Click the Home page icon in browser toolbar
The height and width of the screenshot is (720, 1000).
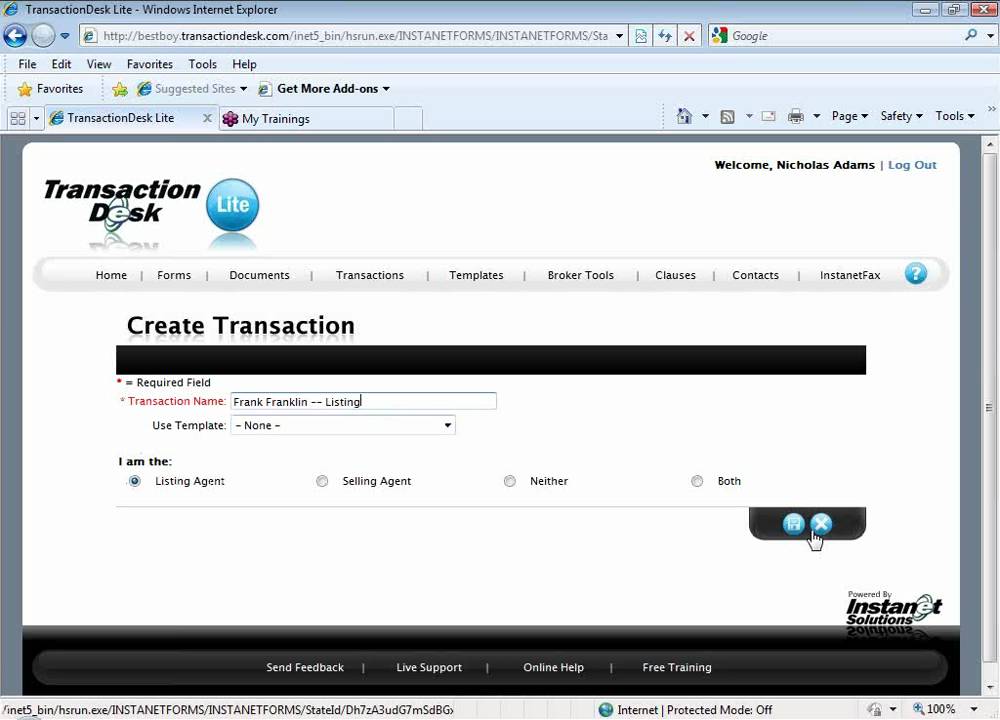(684, 116)
